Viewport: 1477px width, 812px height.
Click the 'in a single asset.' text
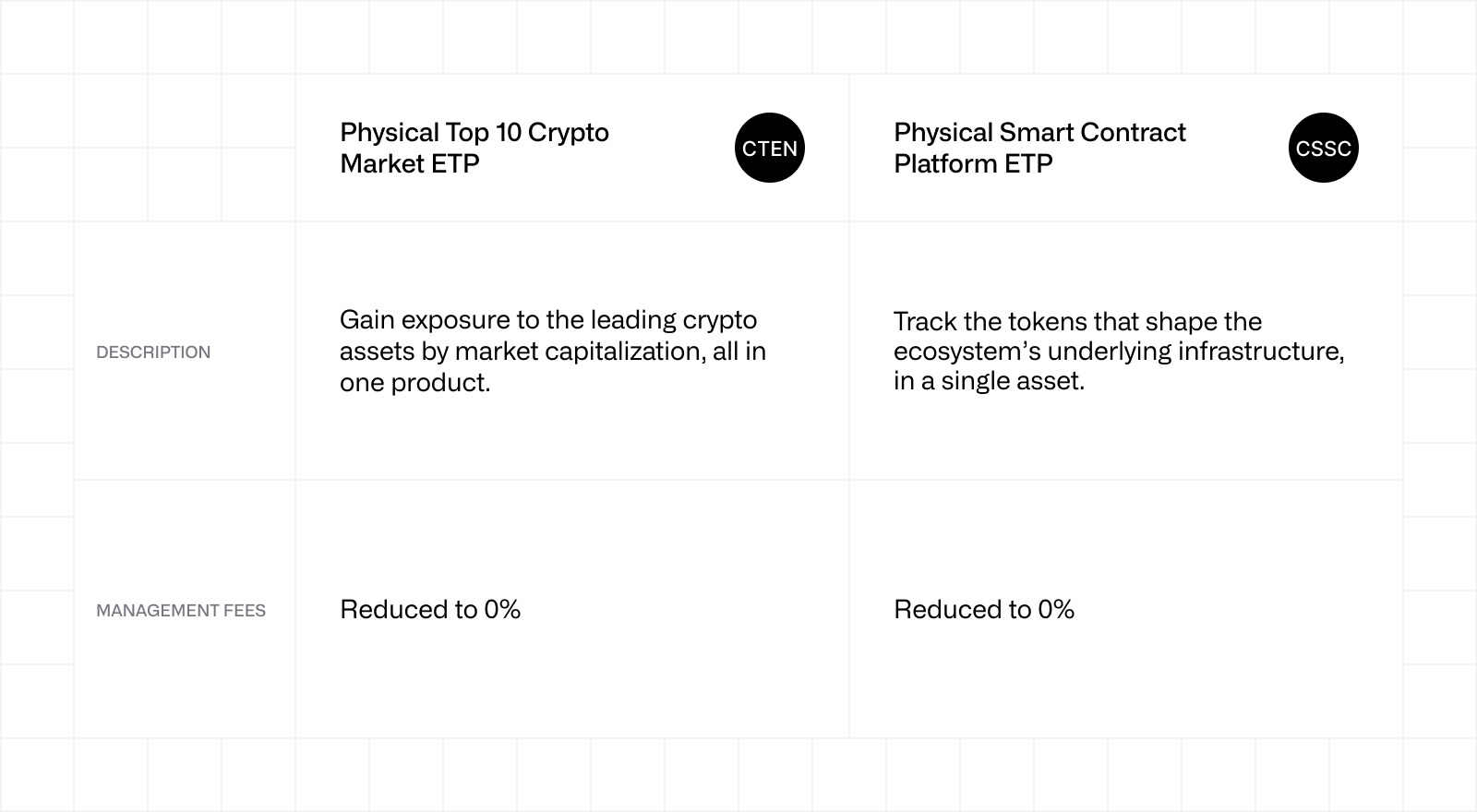989,381
